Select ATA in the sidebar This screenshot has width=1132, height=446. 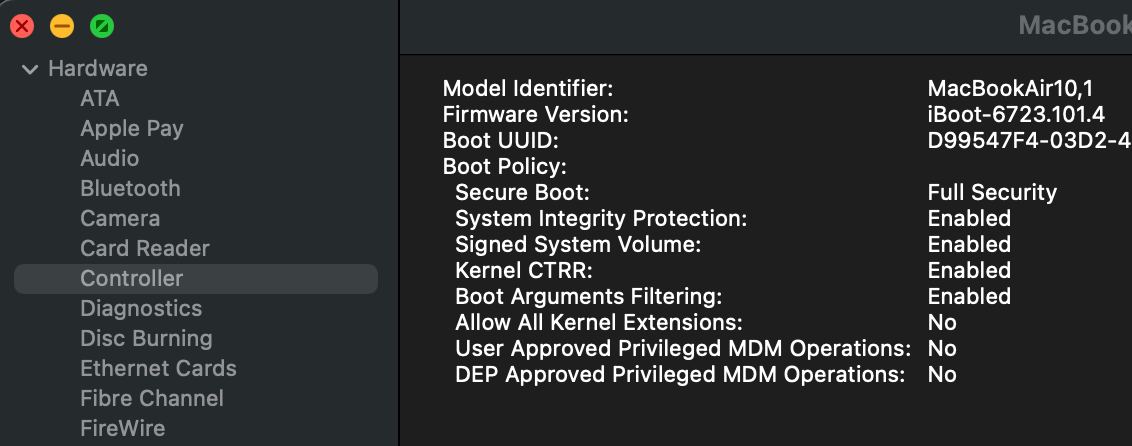[100, 98]
